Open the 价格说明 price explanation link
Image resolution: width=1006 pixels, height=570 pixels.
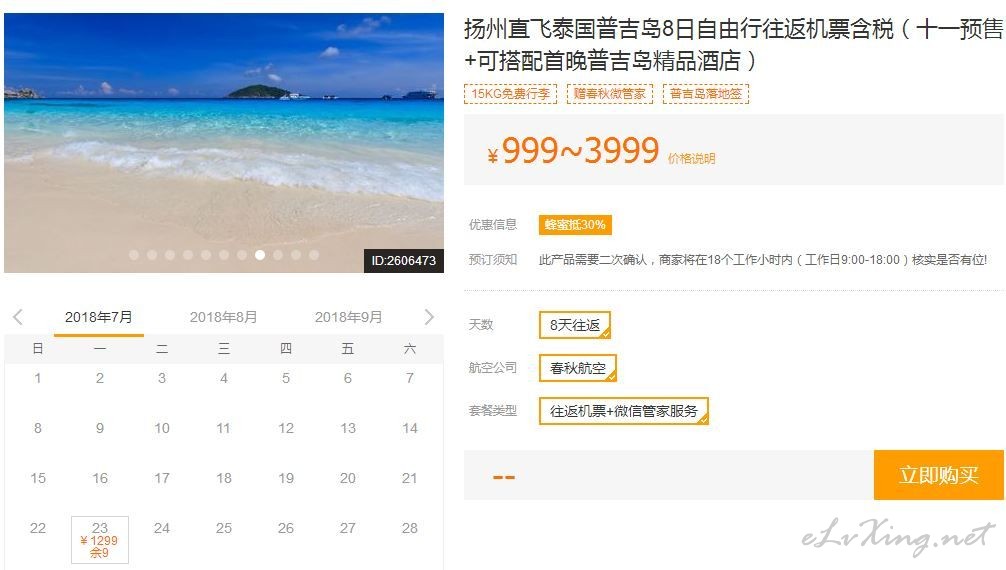point(692,159)
